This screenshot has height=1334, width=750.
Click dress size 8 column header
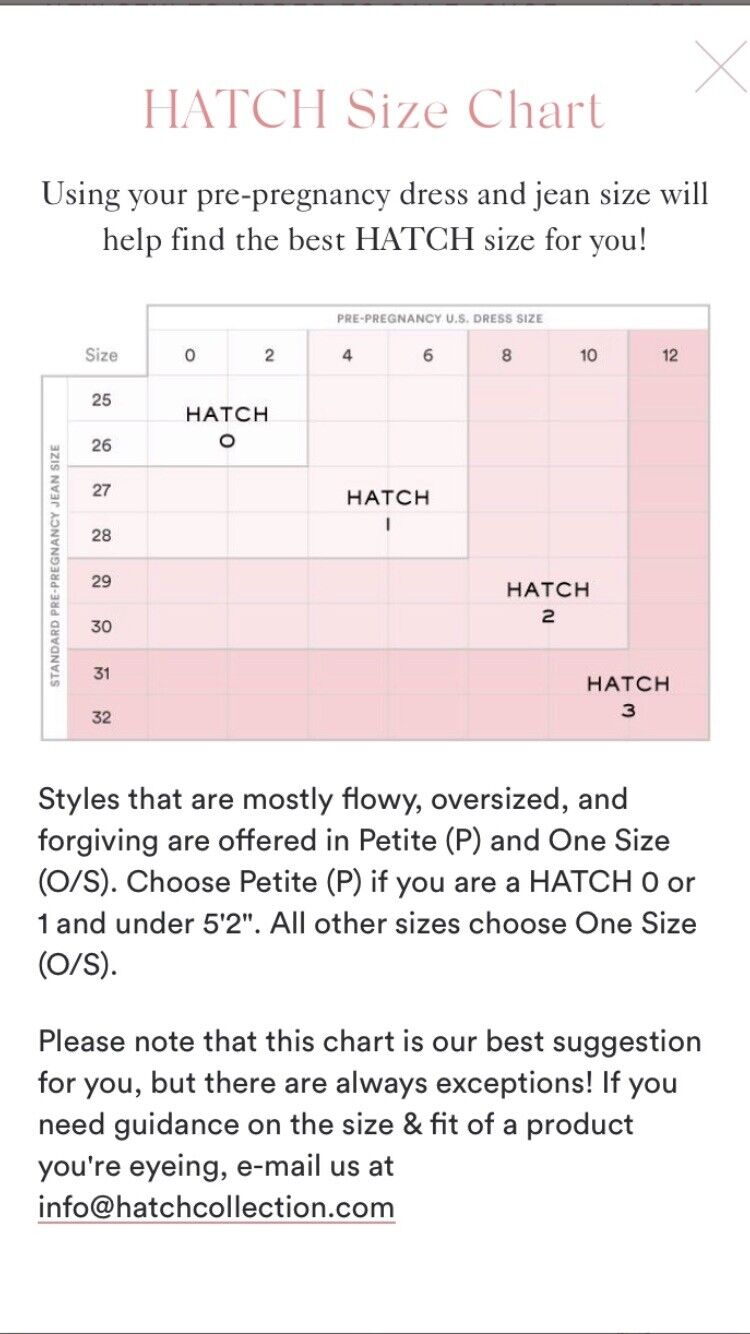(x=507, y=355)
